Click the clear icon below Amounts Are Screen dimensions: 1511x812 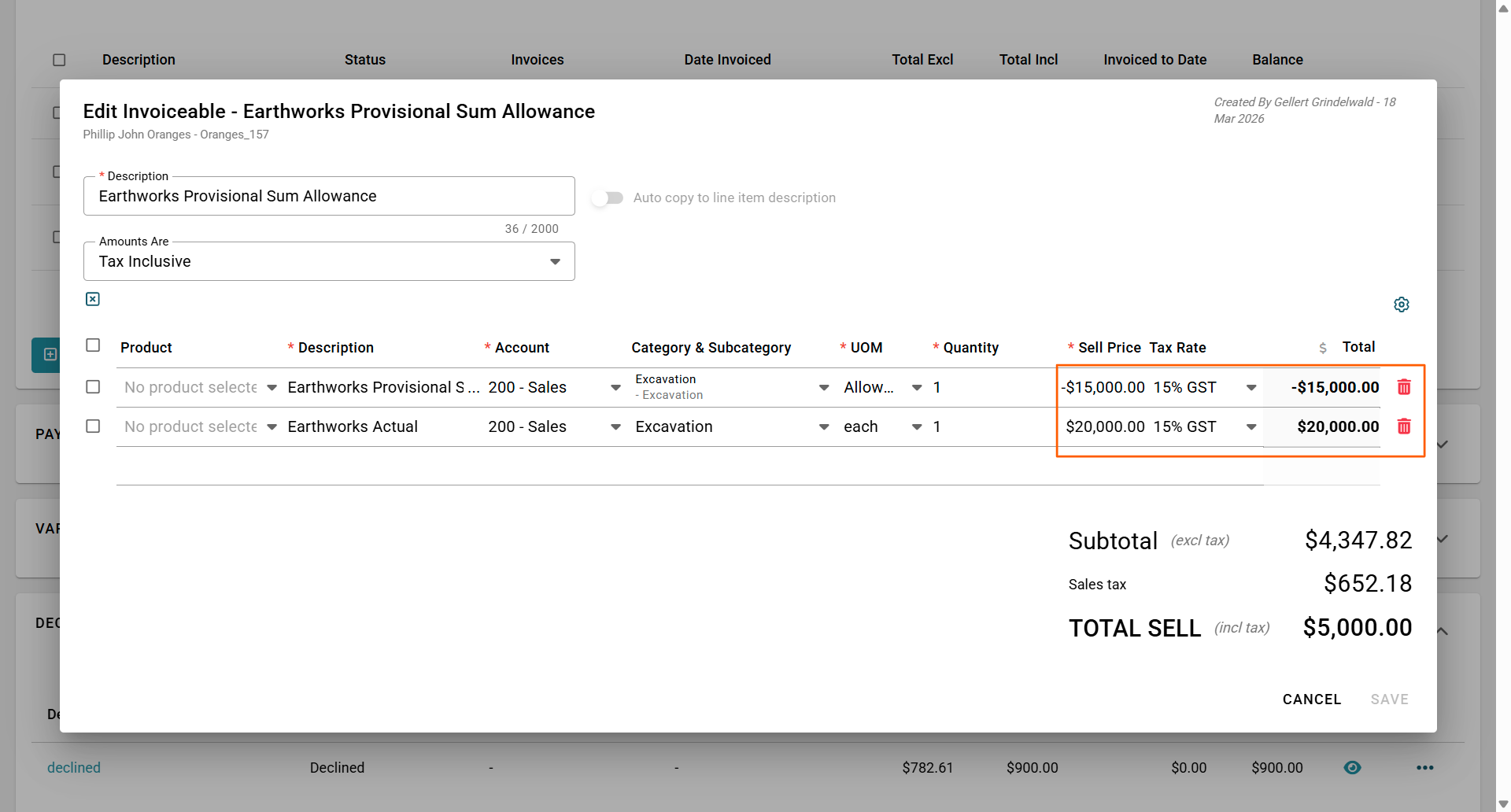93,299
